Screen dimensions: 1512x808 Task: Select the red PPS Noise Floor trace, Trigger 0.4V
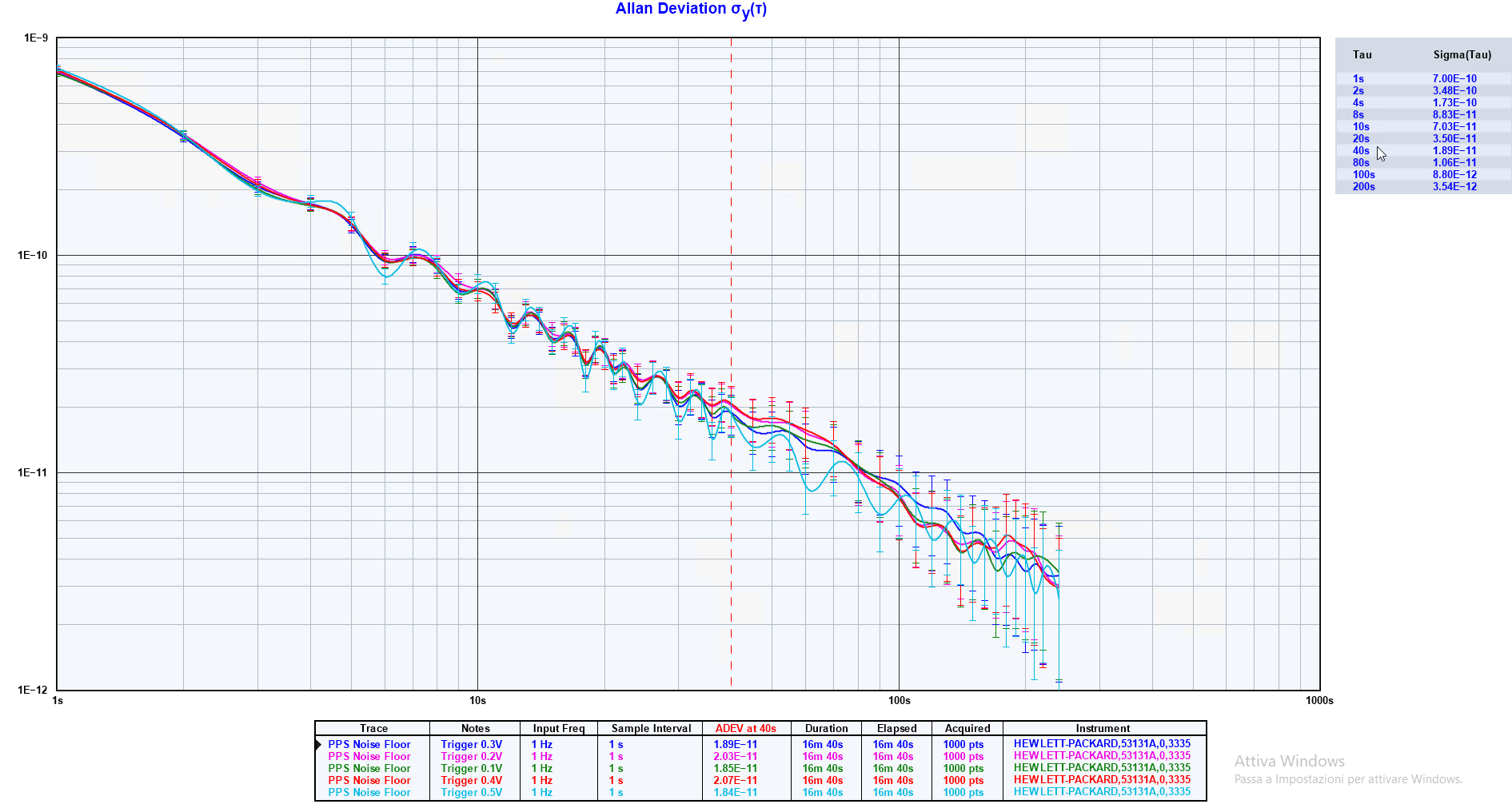point(369,780)
